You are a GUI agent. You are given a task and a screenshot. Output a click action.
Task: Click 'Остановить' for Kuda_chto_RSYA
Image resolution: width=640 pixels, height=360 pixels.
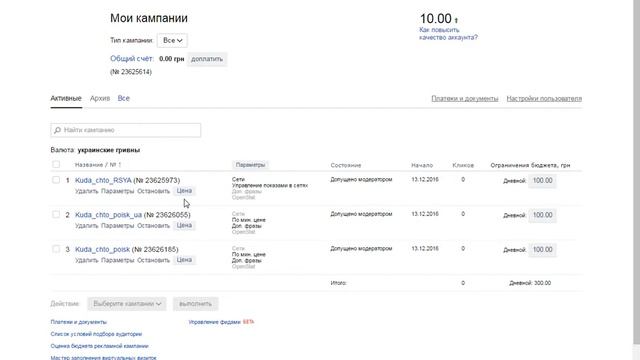153,191
